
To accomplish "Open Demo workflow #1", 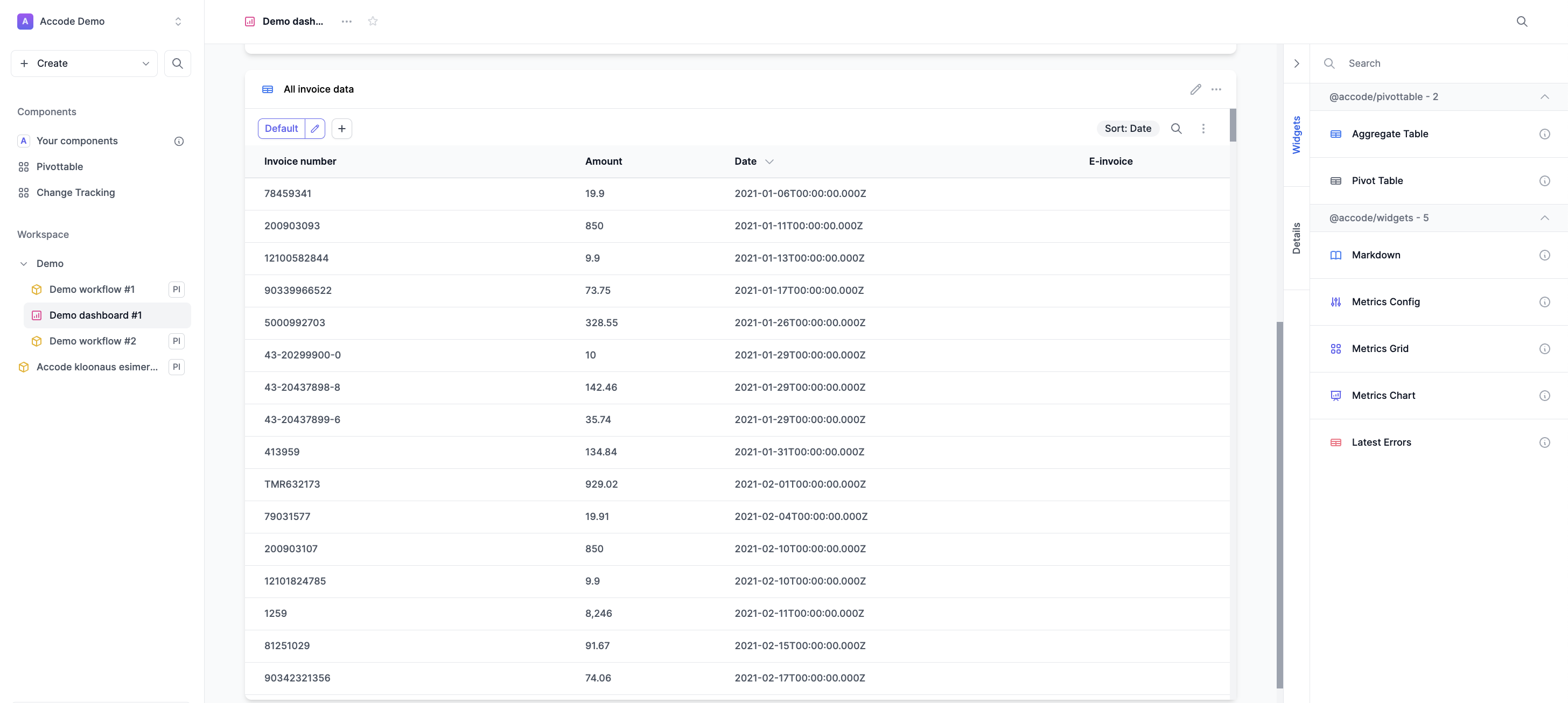I will coord(92,289).
